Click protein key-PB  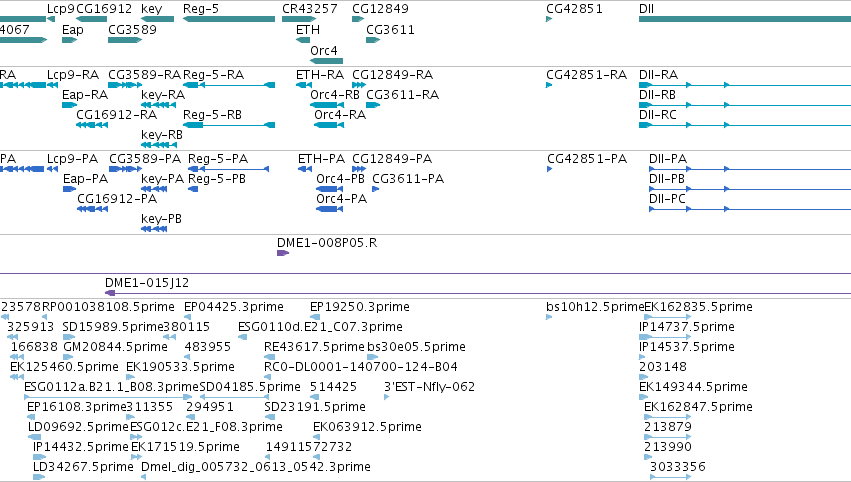click(161, 219)
